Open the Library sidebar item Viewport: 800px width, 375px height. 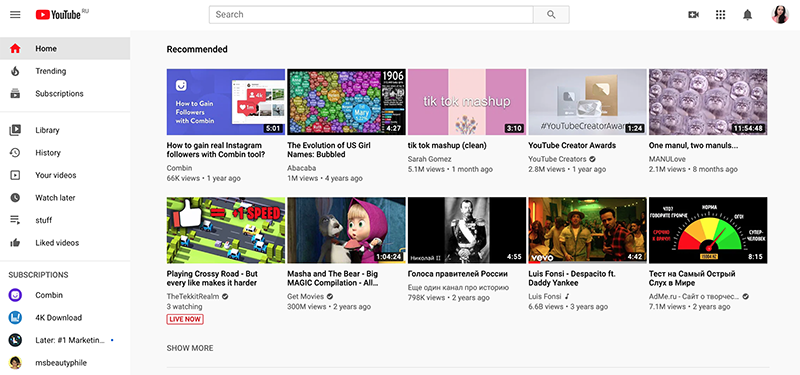65,131
